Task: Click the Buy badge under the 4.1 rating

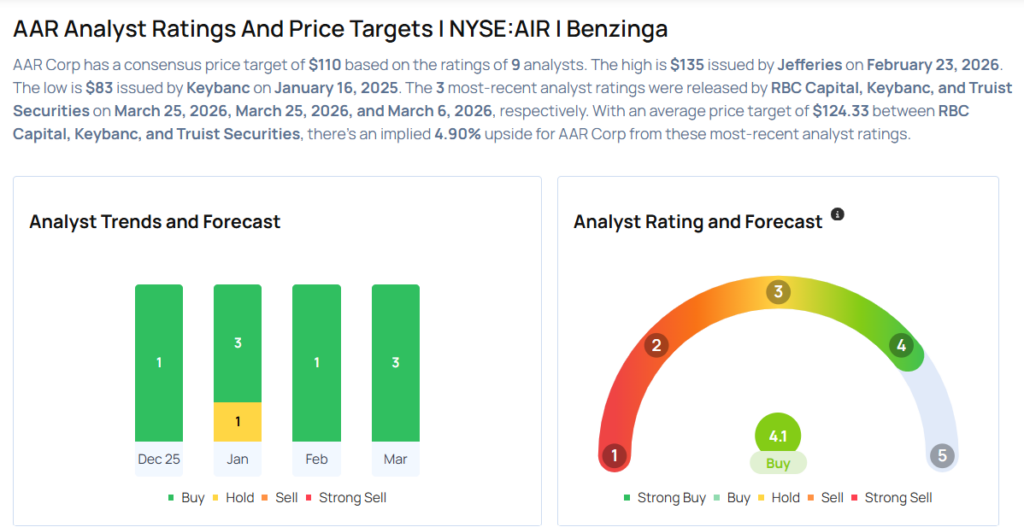Action: click(x=778, y=463)
